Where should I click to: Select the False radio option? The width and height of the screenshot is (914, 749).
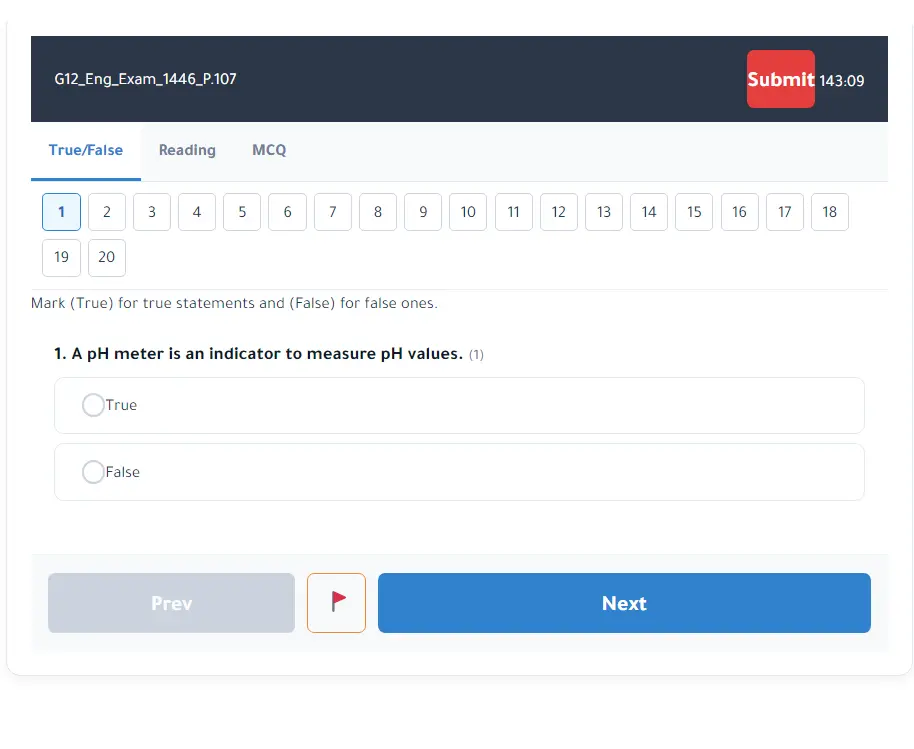[93, 472]
